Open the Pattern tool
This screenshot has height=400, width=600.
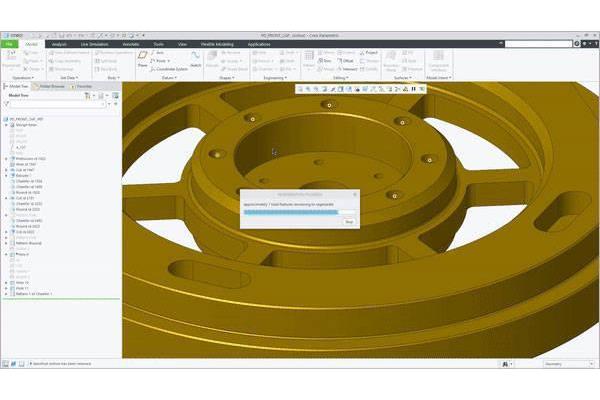point(308,60)
